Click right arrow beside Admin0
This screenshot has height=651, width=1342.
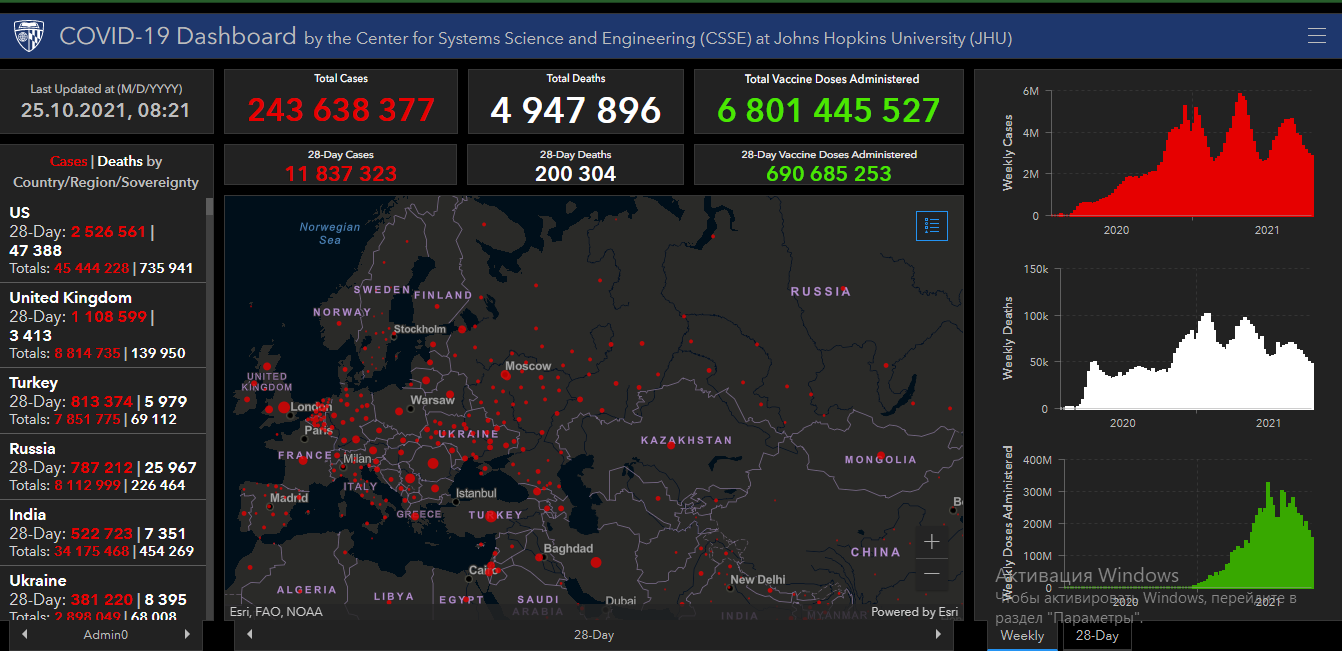186,635
